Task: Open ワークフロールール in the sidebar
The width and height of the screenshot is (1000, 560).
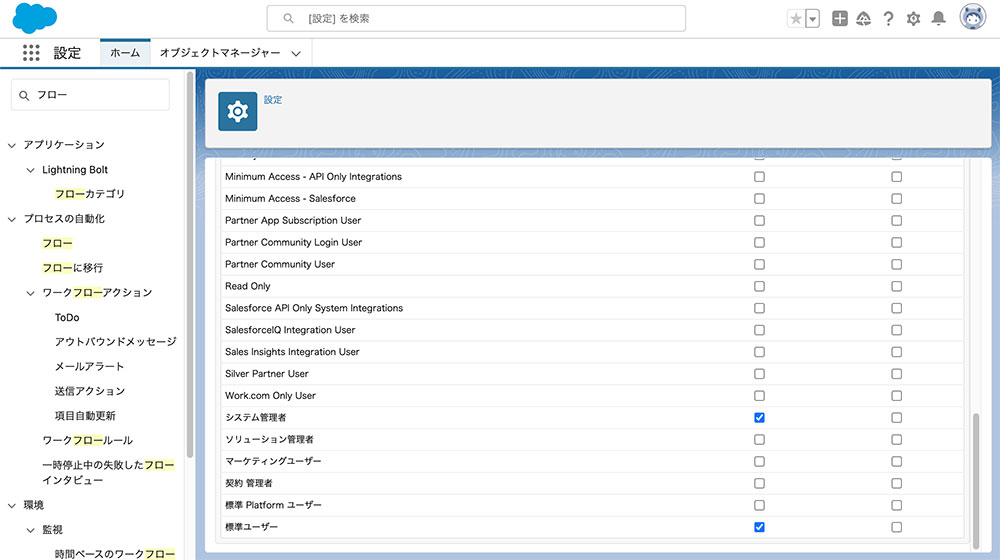Action: click(x=87, y=440)
